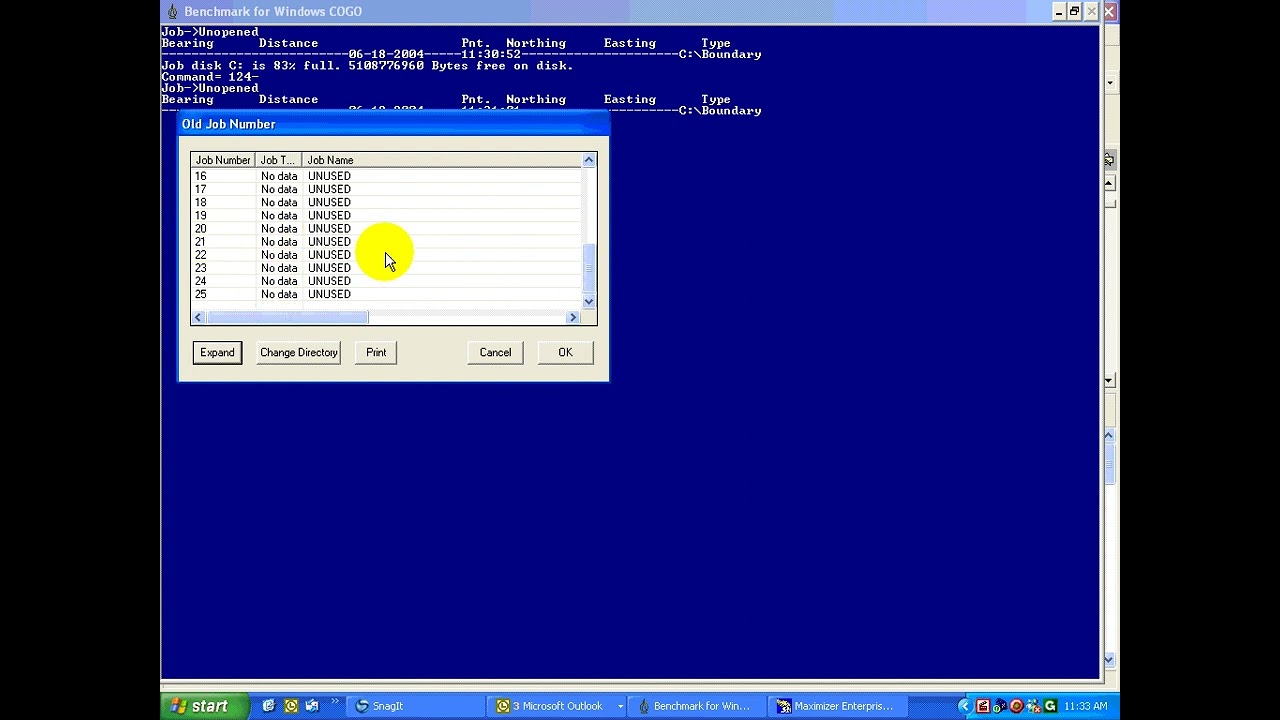The image size is (1280, 720).
Task: Select job number 19 row
Action: [x=386, y=215]
